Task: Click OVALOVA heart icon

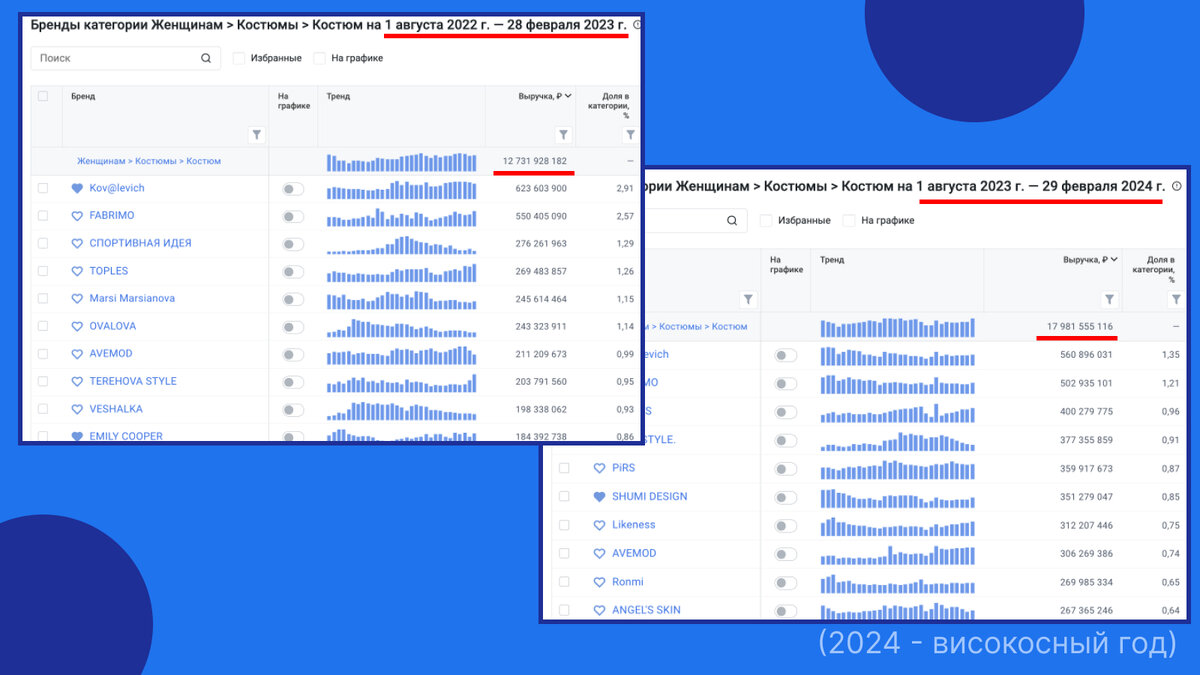Action: [77, 326]
